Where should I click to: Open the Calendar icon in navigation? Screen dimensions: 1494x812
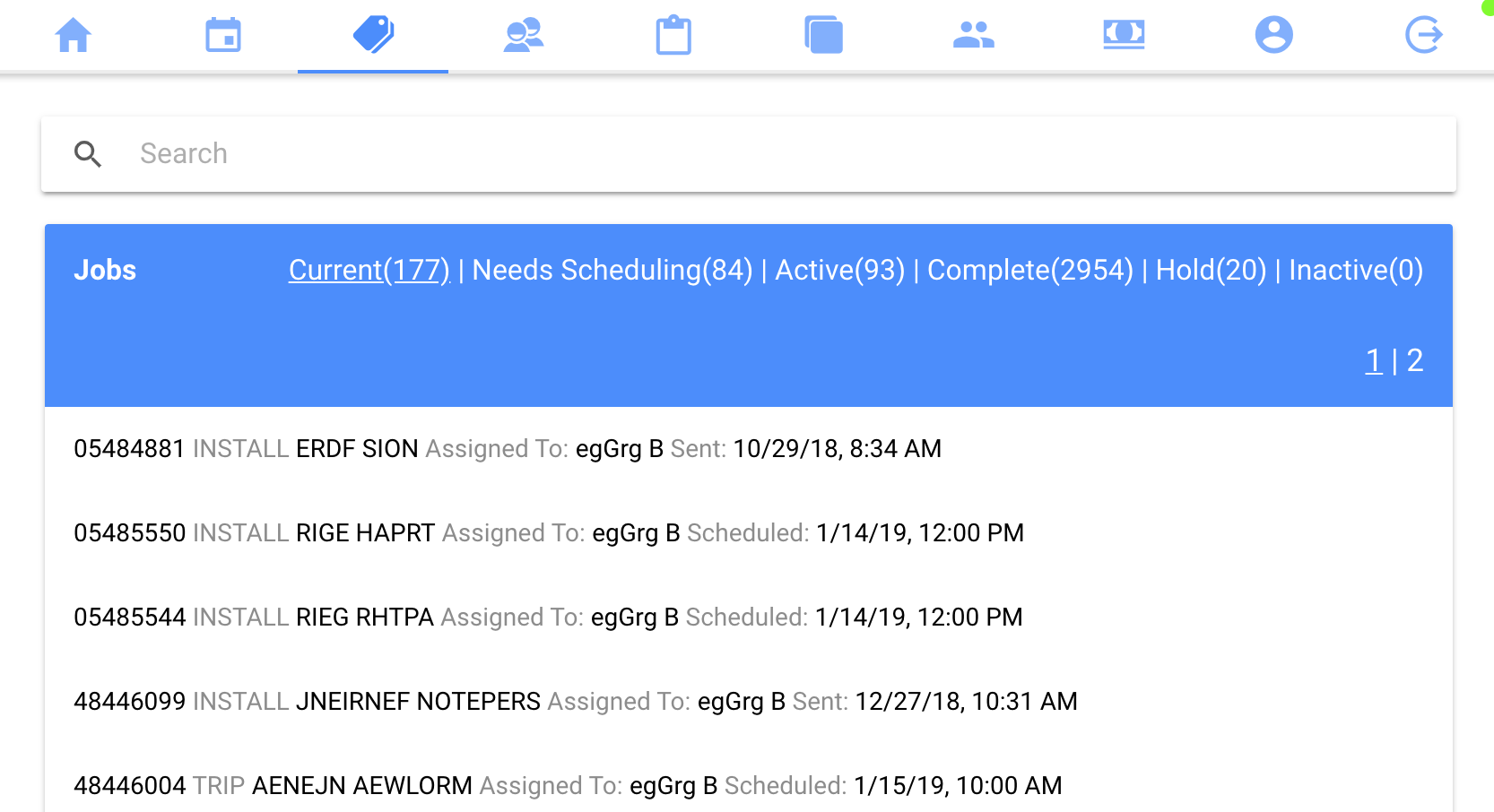tap(223, 36)
